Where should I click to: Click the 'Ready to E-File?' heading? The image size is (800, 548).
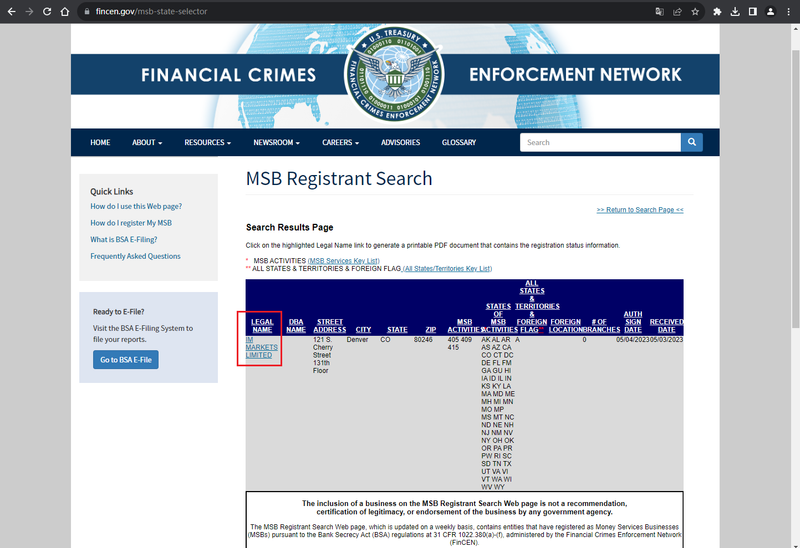pos(118,312)
